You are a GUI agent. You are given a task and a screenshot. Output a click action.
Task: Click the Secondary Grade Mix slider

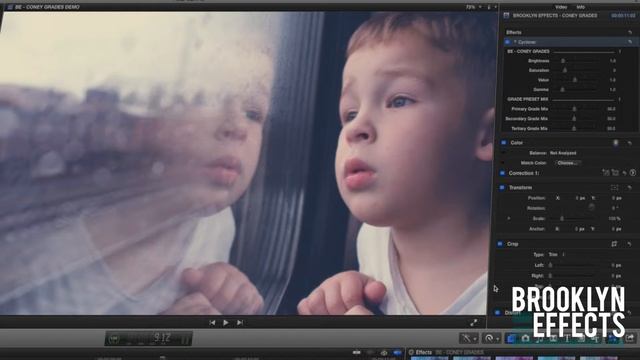[575, 119]
